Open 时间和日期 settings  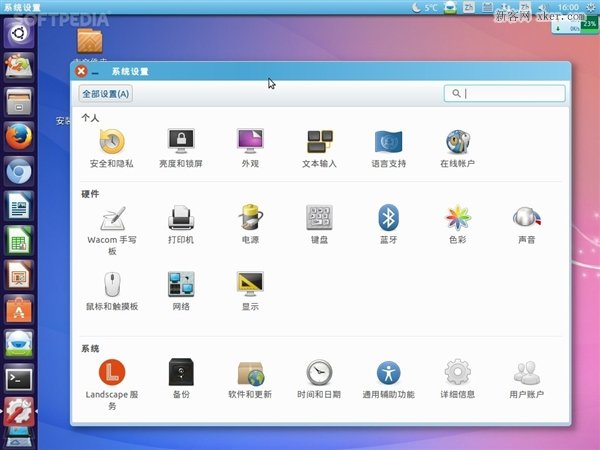[x=320, y=379]
